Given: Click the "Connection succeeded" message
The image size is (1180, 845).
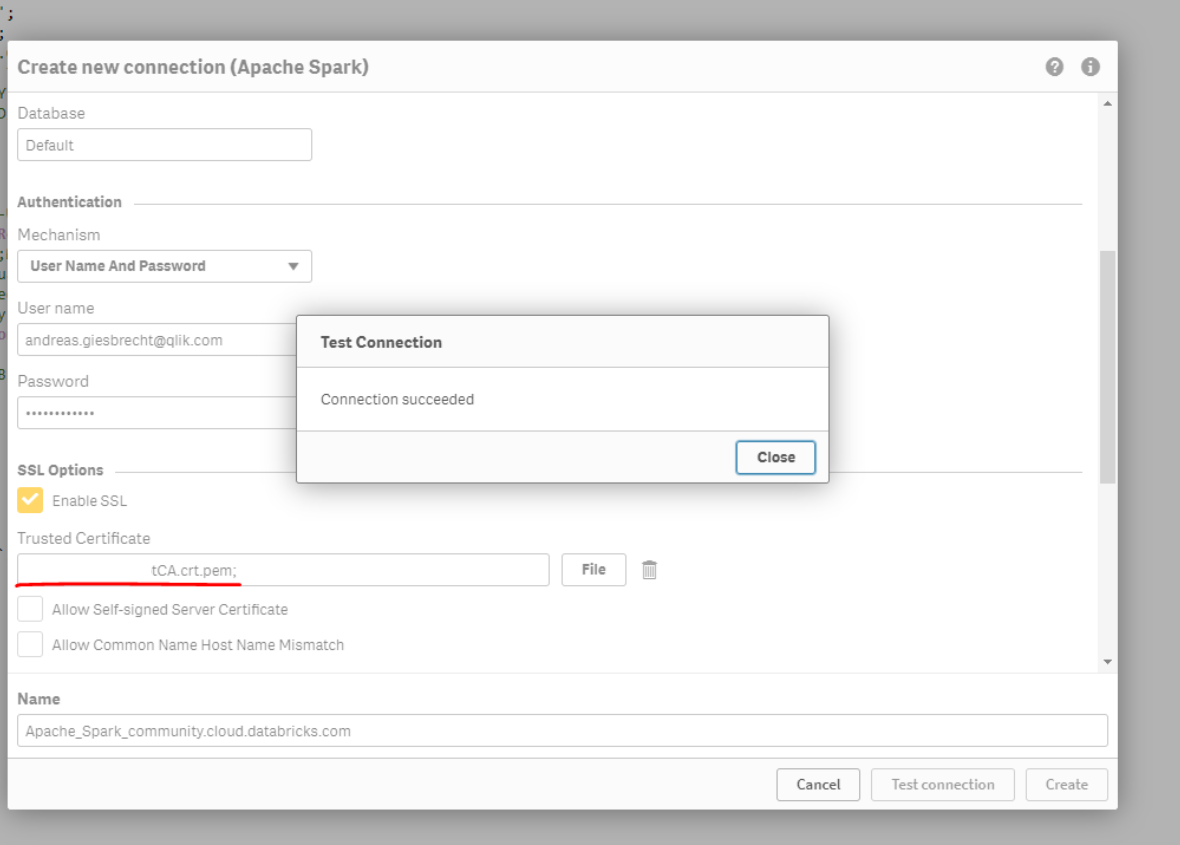Looking at the screenshot, I should tap(397, 400).
